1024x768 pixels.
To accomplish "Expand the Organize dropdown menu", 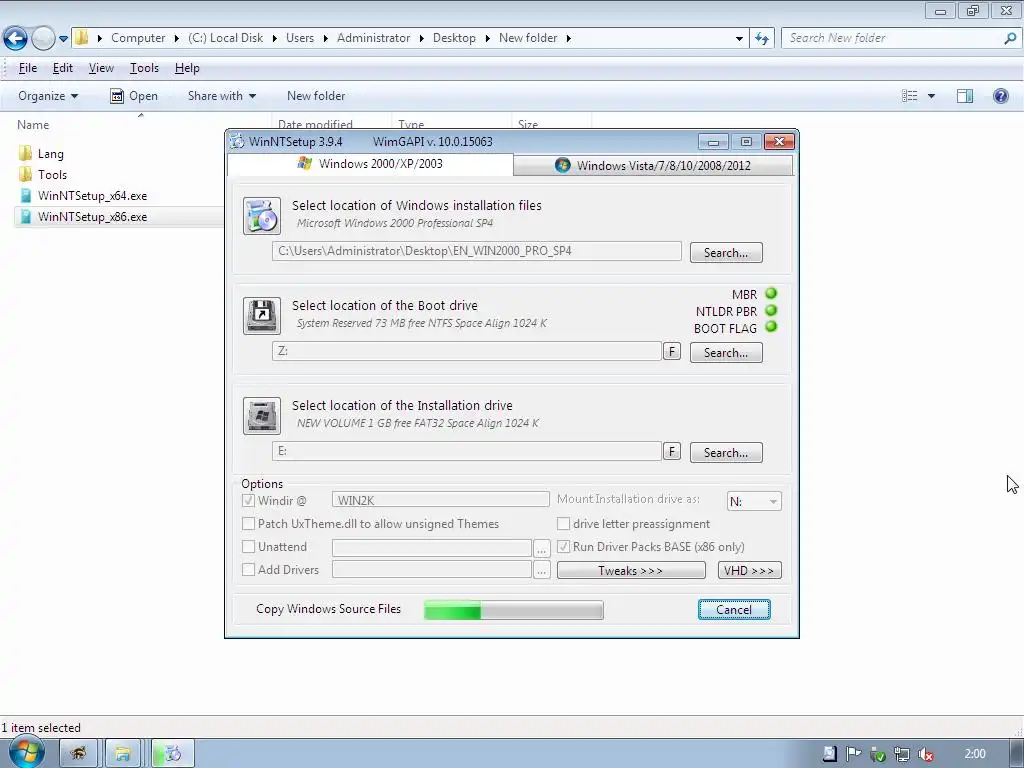I will tap(48, 96).
